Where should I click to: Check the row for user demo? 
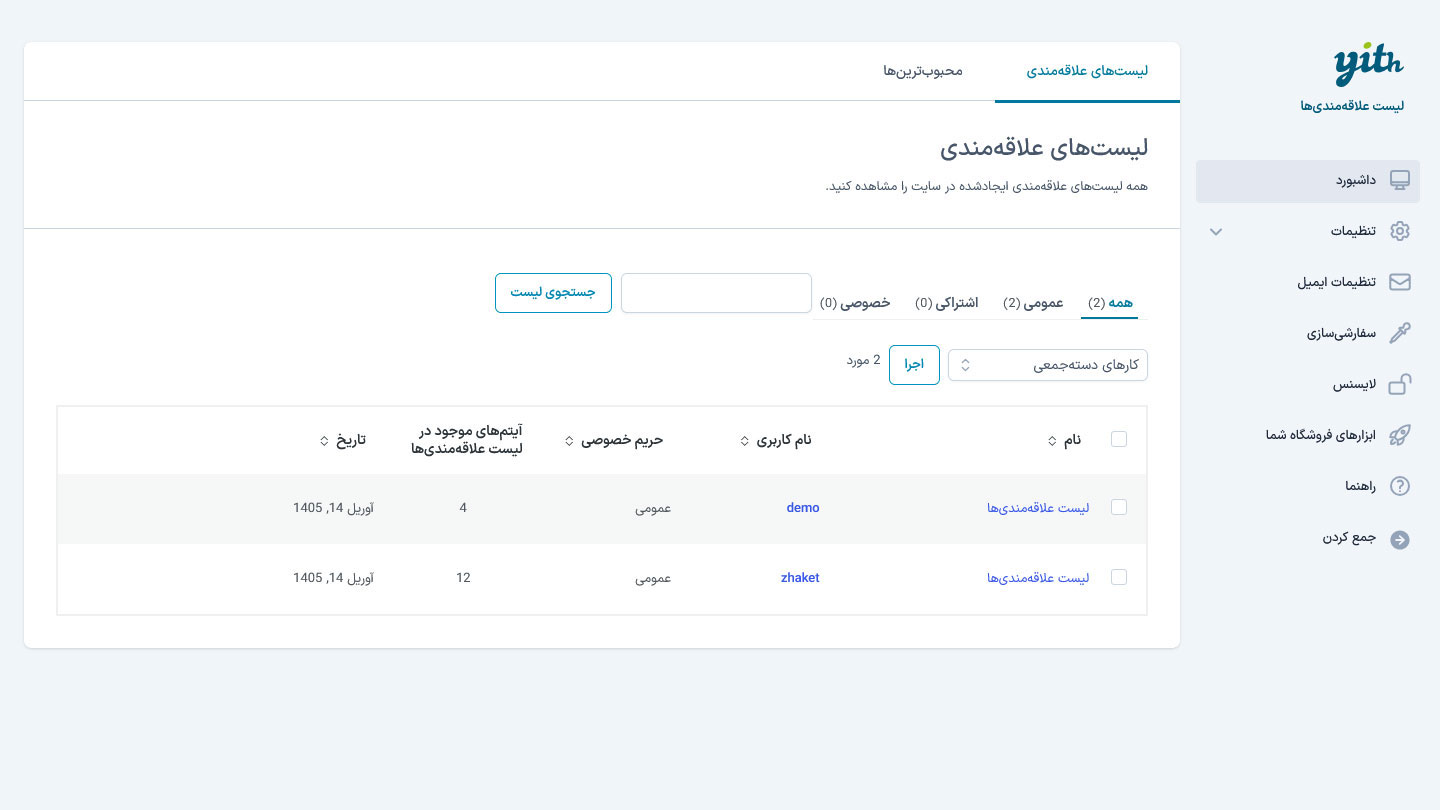tap(1119, 507)
